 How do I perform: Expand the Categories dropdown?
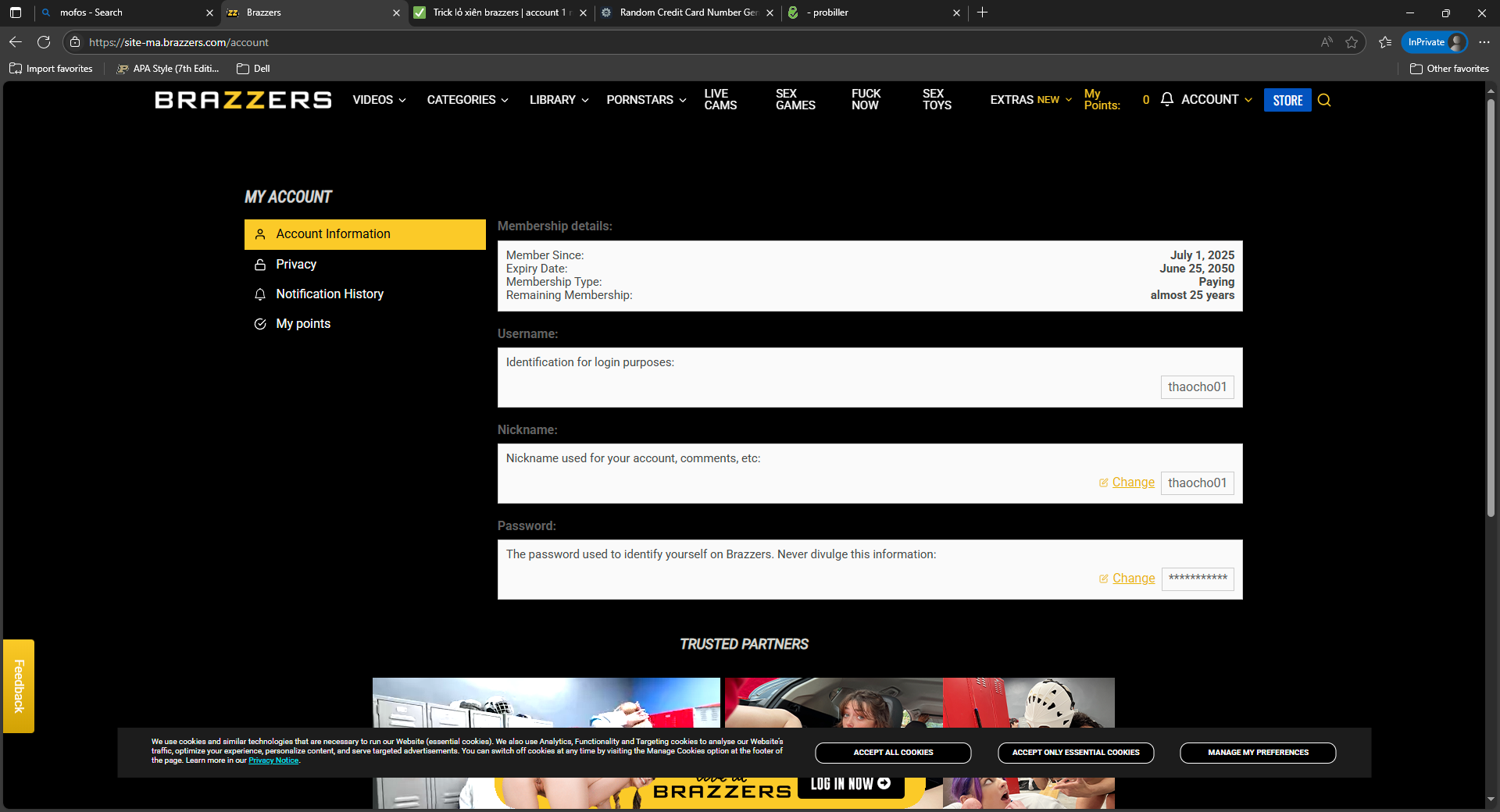point(467,100)
